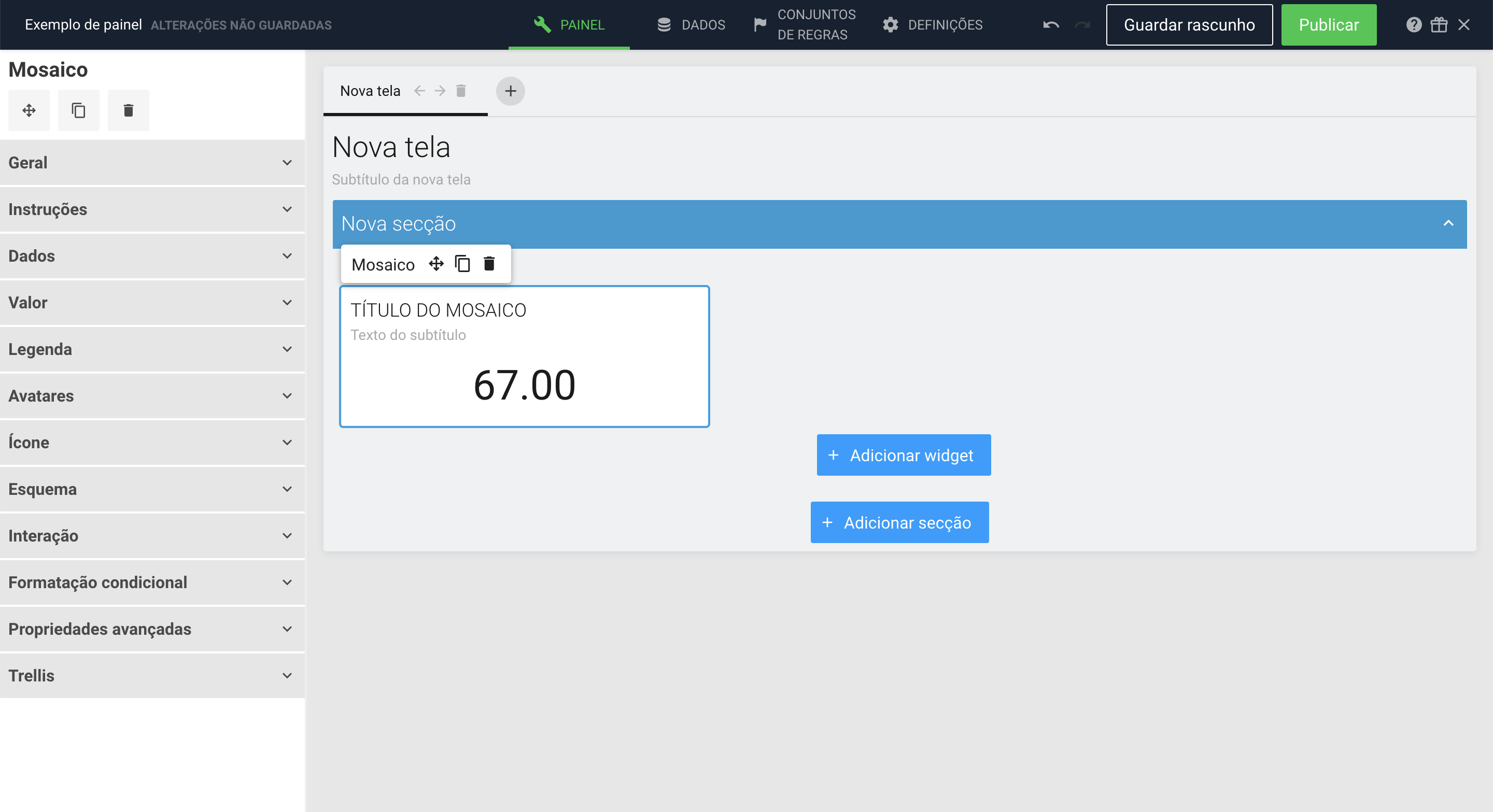Click the green Publicar button
This screenshot has width=1493, height=812.
(1328, 25)
